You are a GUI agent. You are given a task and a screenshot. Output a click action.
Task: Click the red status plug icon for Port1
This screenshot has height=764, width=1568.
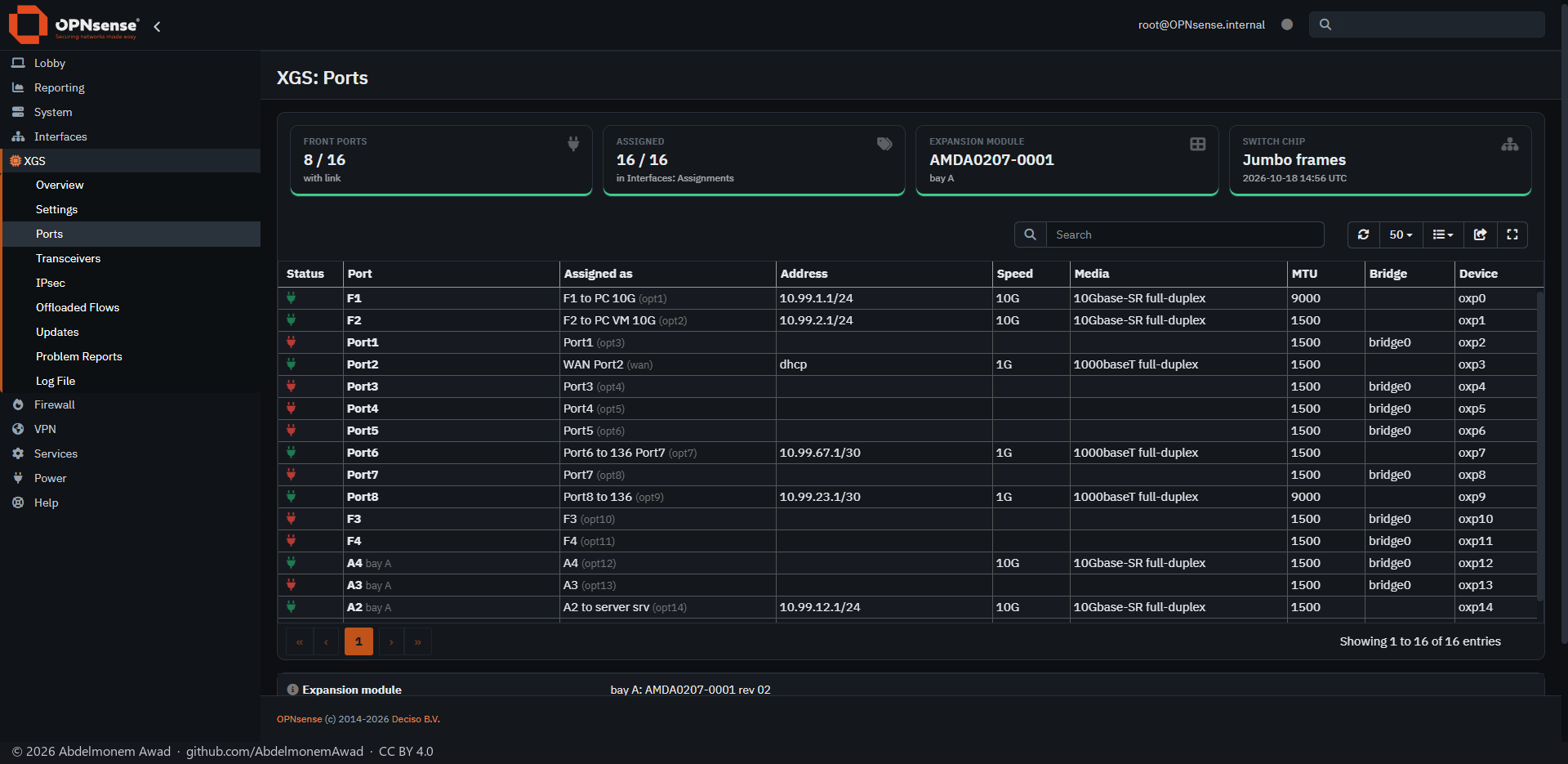291,342
